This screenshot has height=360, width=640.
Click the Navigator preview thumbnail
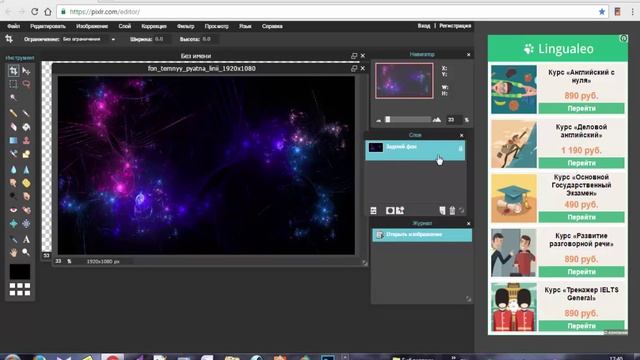coord(404,81)
